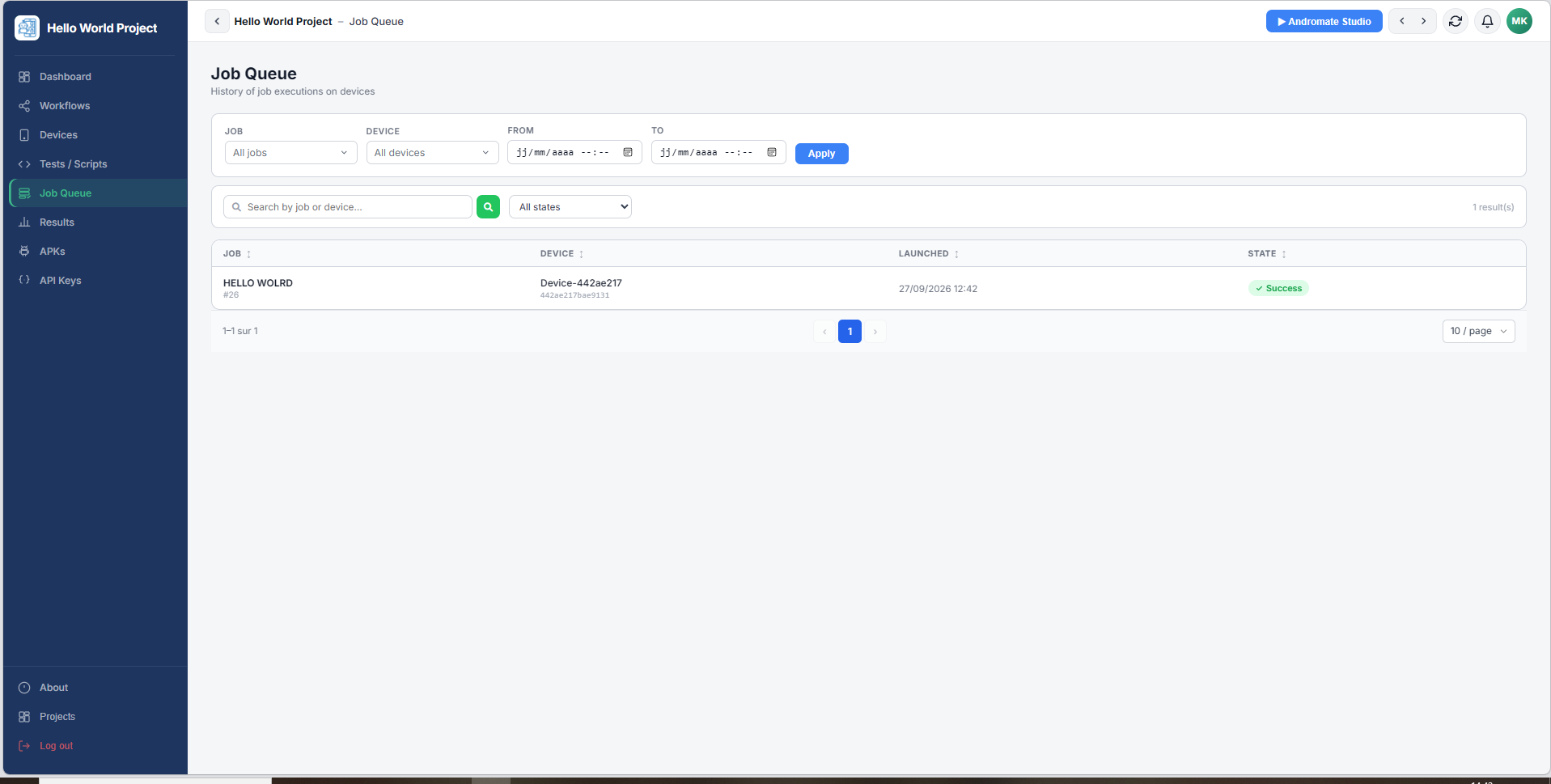Apply the filters

[821, 154]
